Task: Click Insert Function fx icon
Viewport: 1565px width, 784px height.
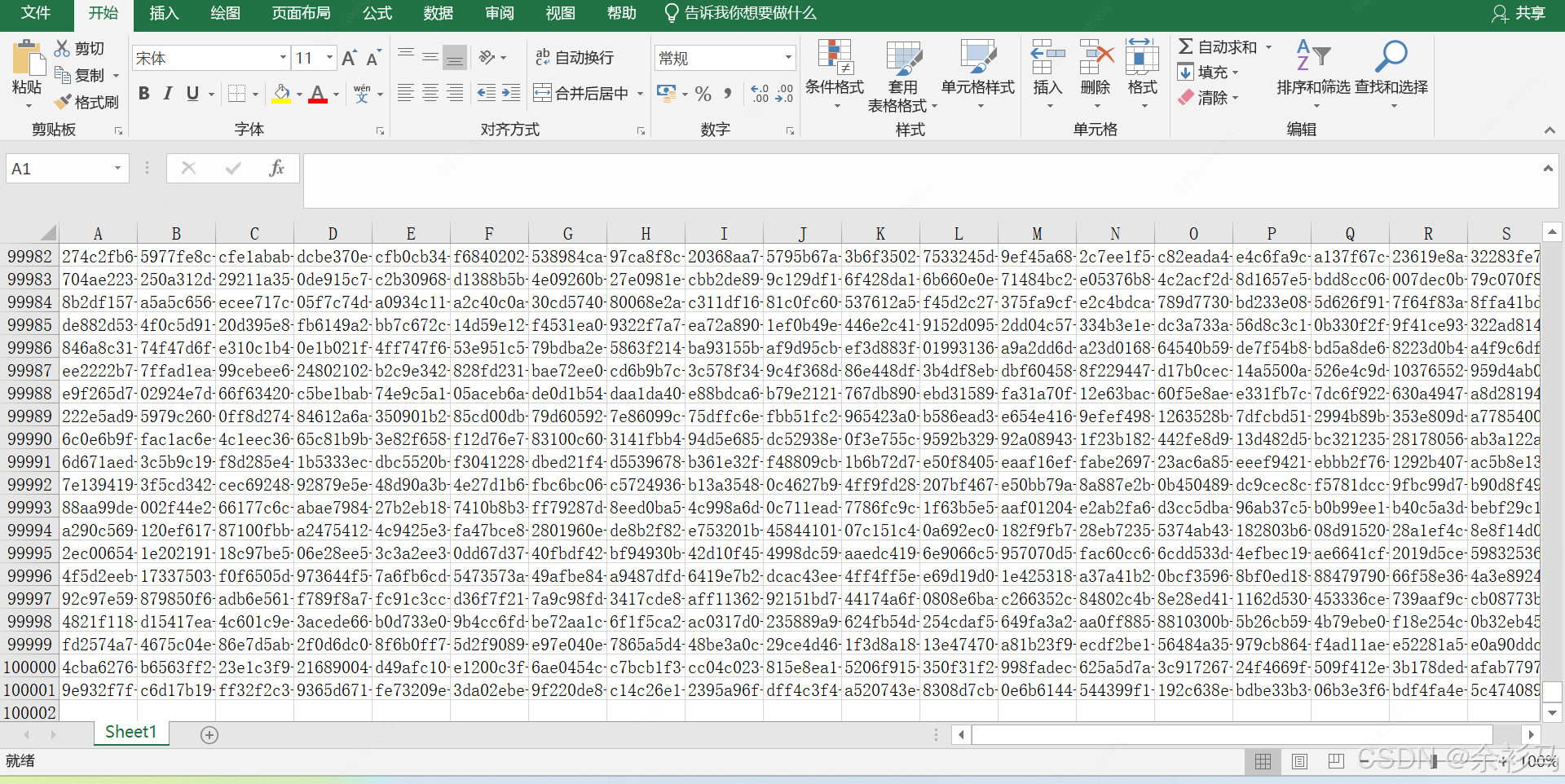Action: 276,168
